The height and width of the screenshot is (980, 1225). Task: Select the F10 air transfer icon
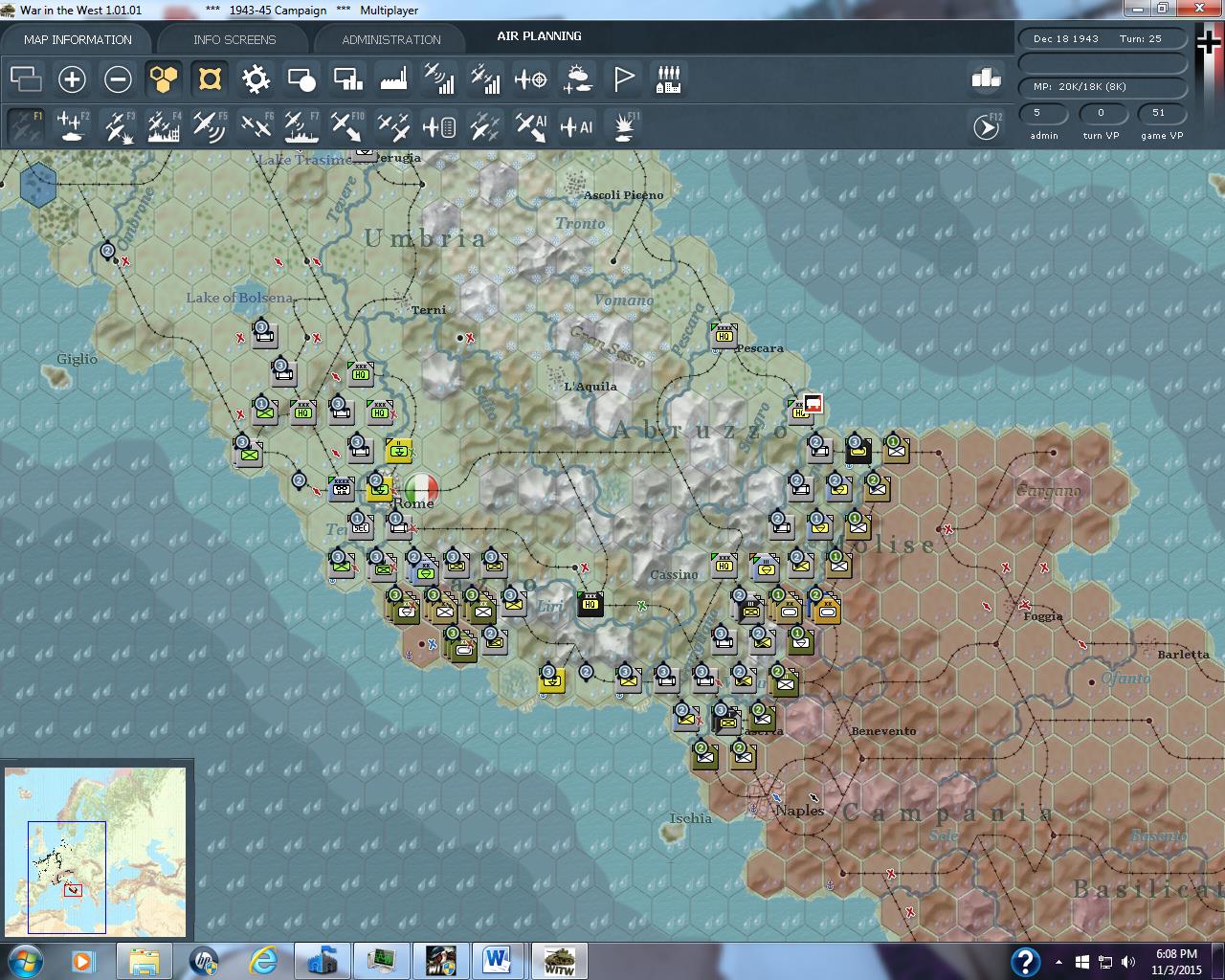[x=347, y=125]
